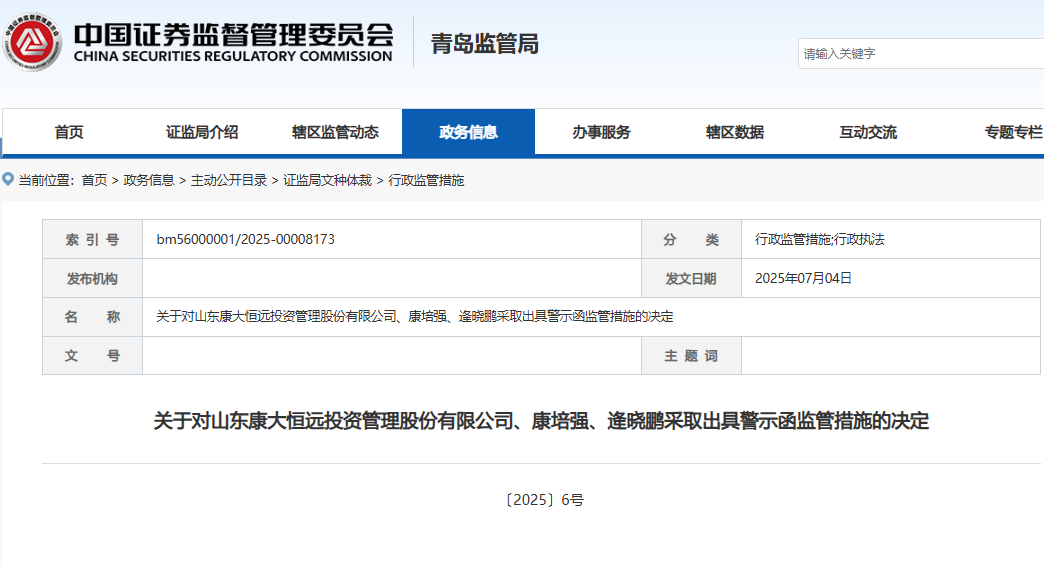Open the 专题专栏 navigation tab
1044x566 pixels.
click(x=1013, y=132)
